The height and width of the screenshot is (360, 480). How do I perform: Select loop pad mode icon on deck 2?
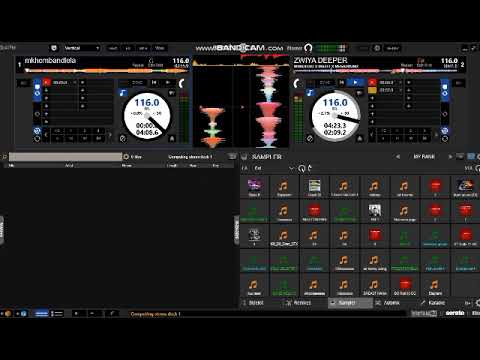pos(445,94)
